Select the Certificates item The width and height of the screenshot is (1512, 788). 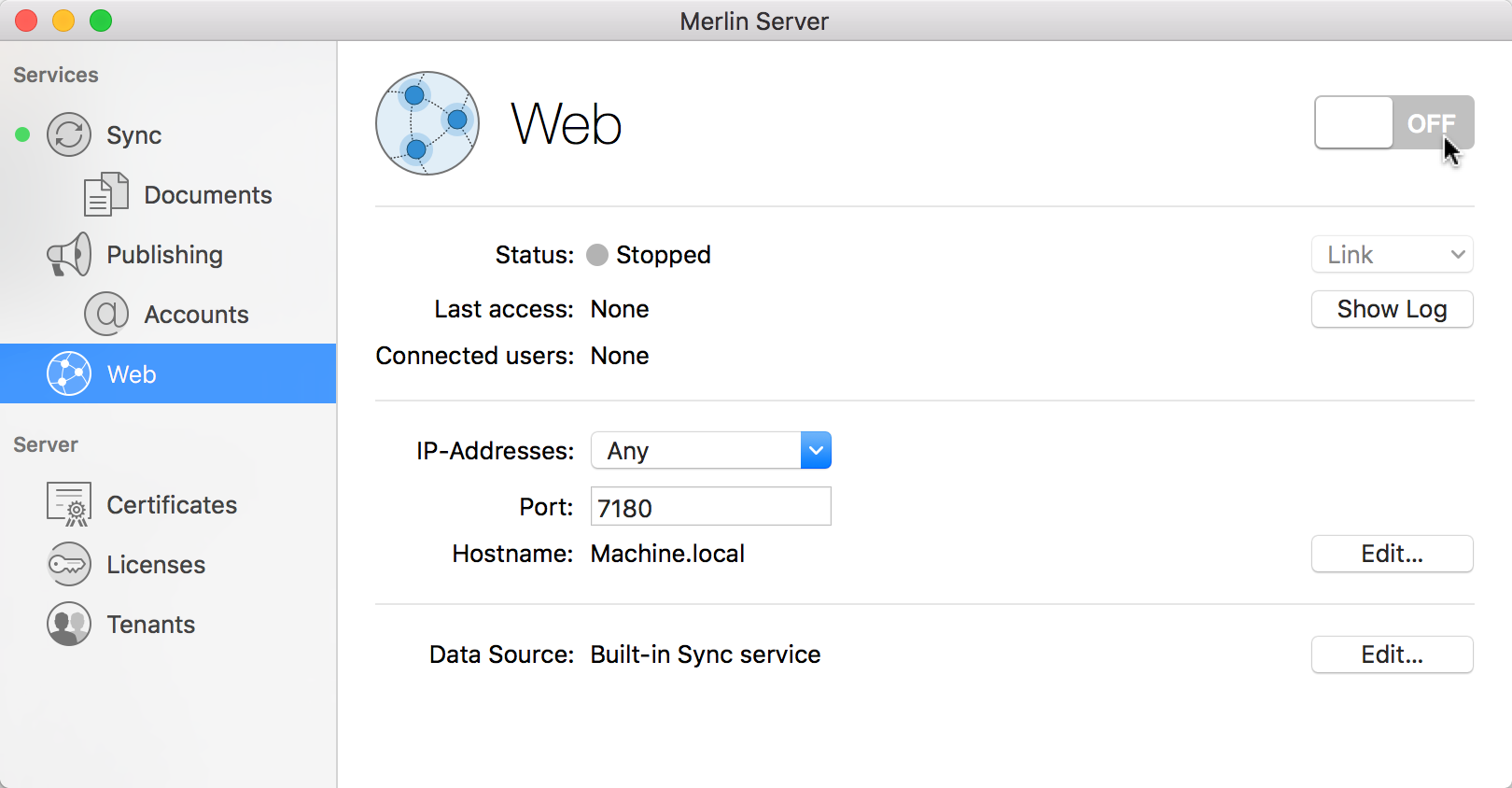[x=168, y=504]
